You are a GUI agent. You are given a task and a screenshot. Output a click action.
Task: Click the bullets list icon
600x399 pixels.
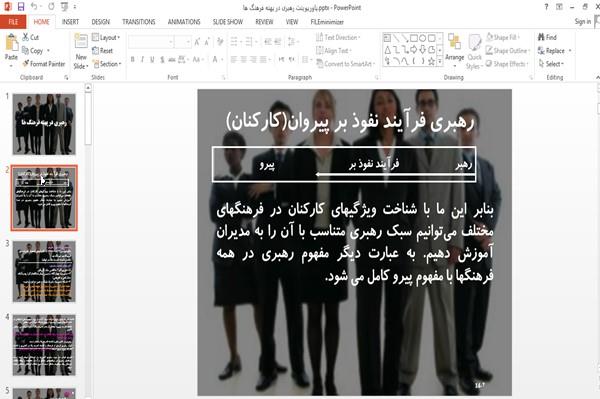(235, 42)
